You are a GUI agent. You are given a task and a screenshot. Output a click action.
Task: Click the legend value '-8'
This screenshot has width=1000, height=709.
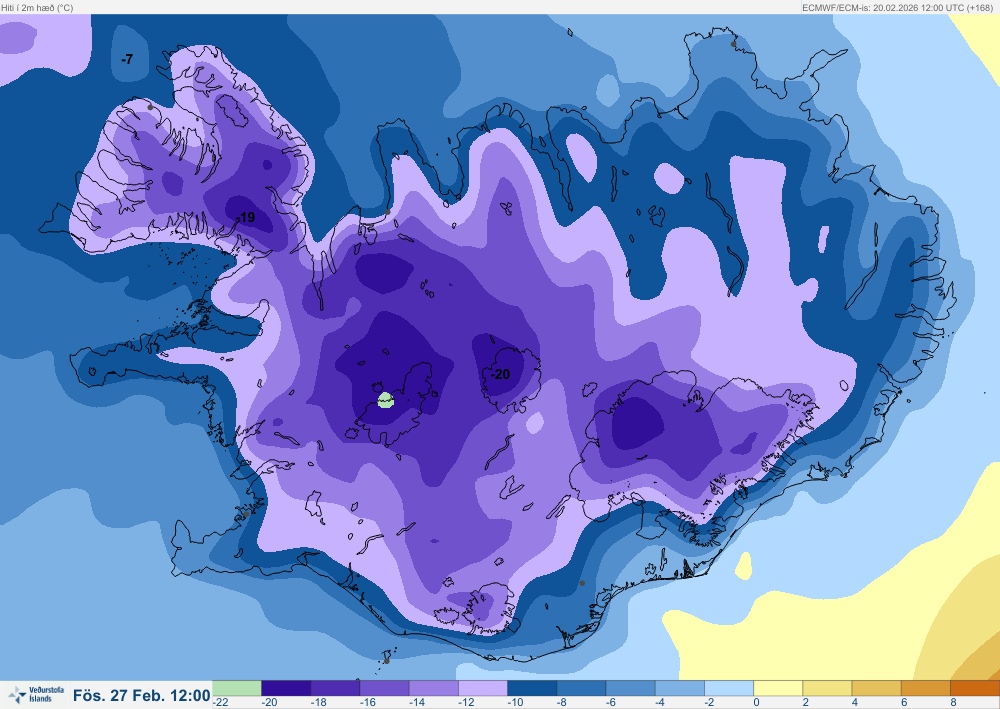(561, 702)
